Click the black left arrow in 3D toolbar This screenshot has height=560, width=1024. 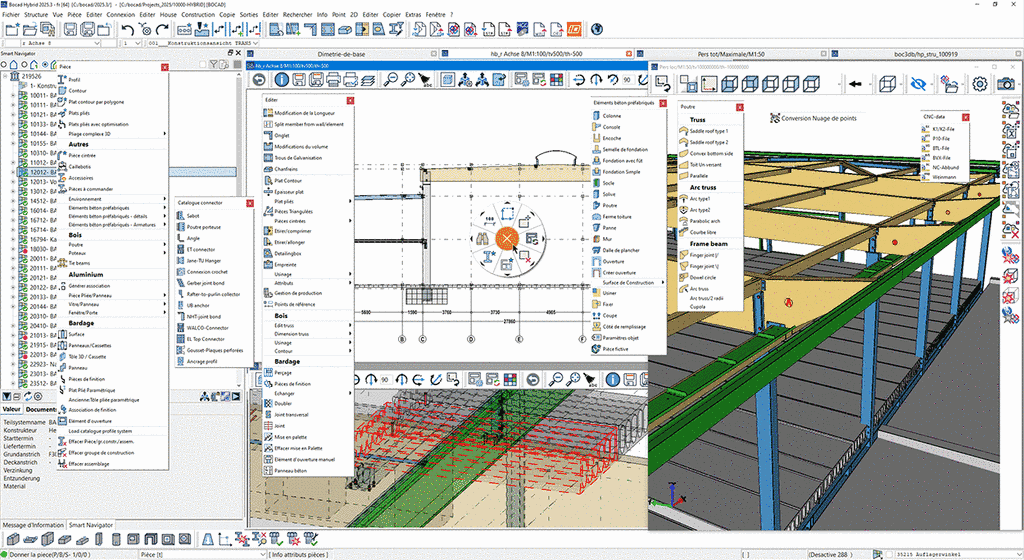click(x=855, y=84)
